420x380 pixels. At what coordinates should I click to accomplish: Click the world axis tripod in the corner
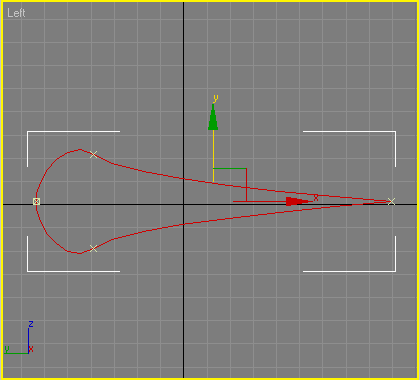(x=19, y=338)
